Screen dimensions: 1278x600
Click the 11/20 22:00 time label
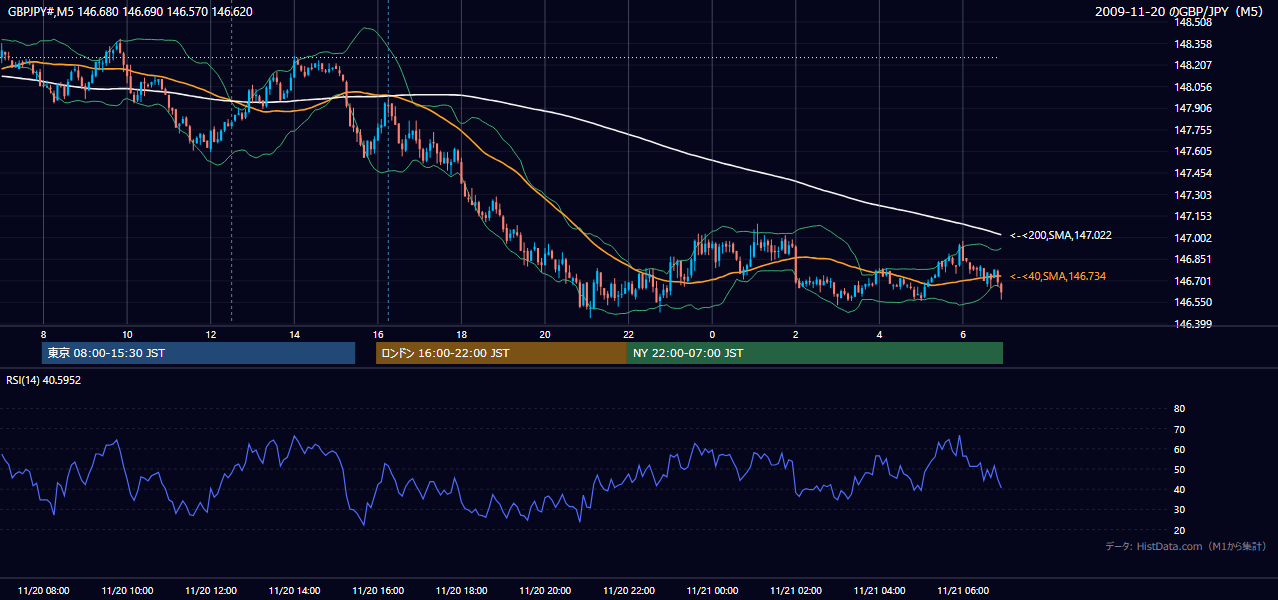coord(628,591)
